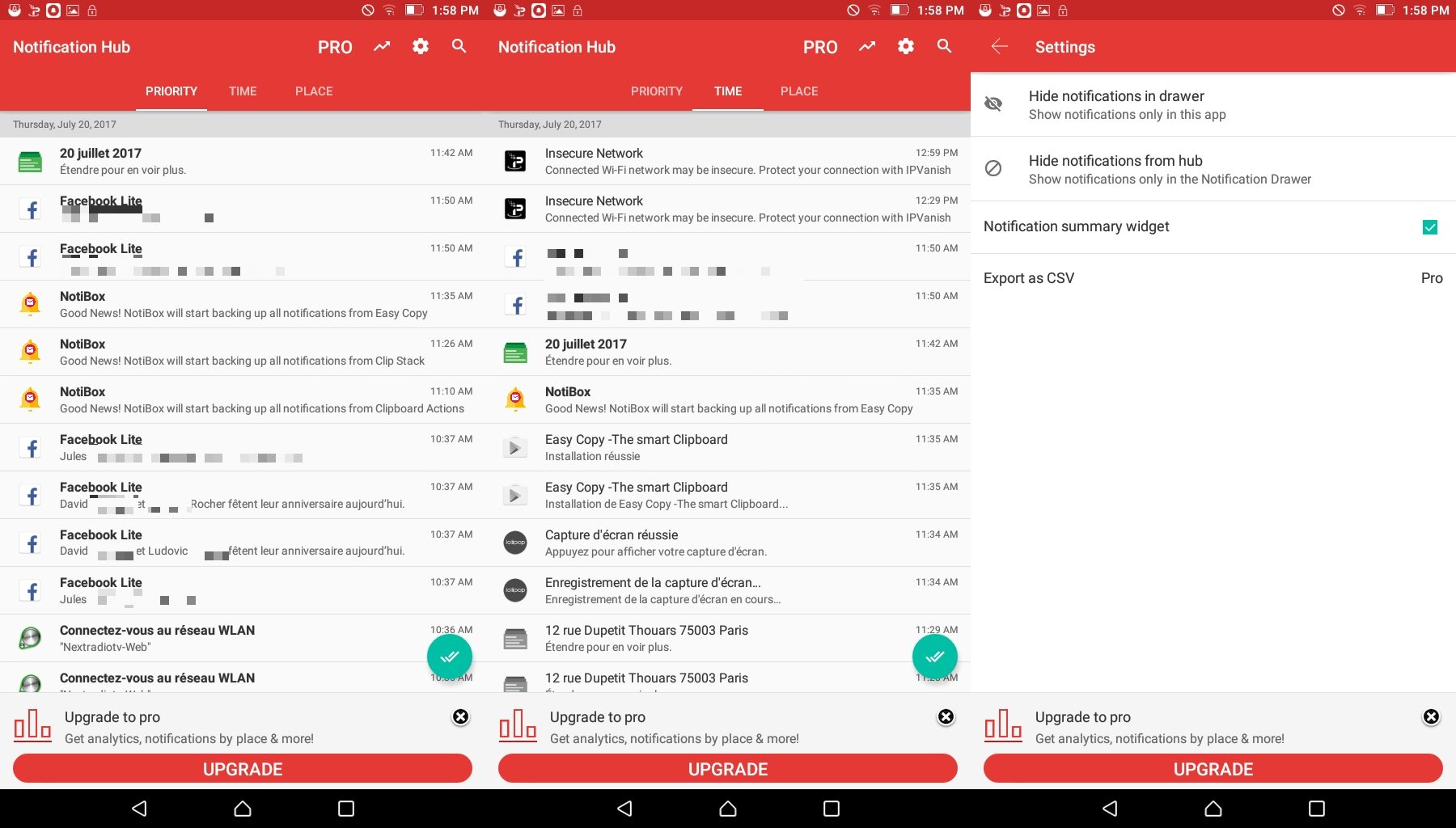Screen dimensions: 1456x828
Task: Tap bar chart icon in Settings upgrade banner
Action: 1003,725
